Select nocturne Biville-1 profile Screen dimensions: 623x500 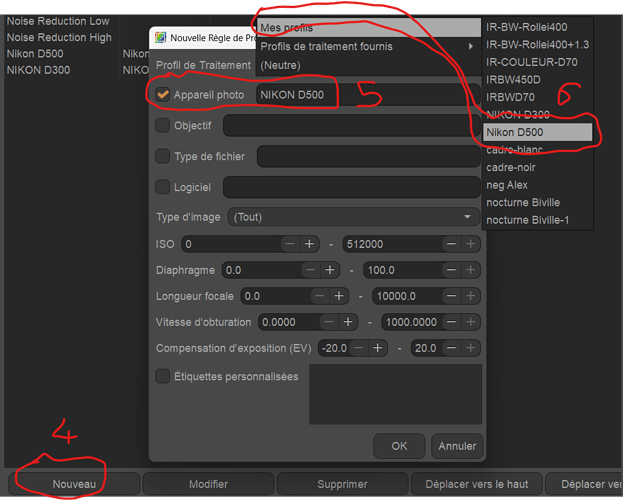tap(537, 220)
